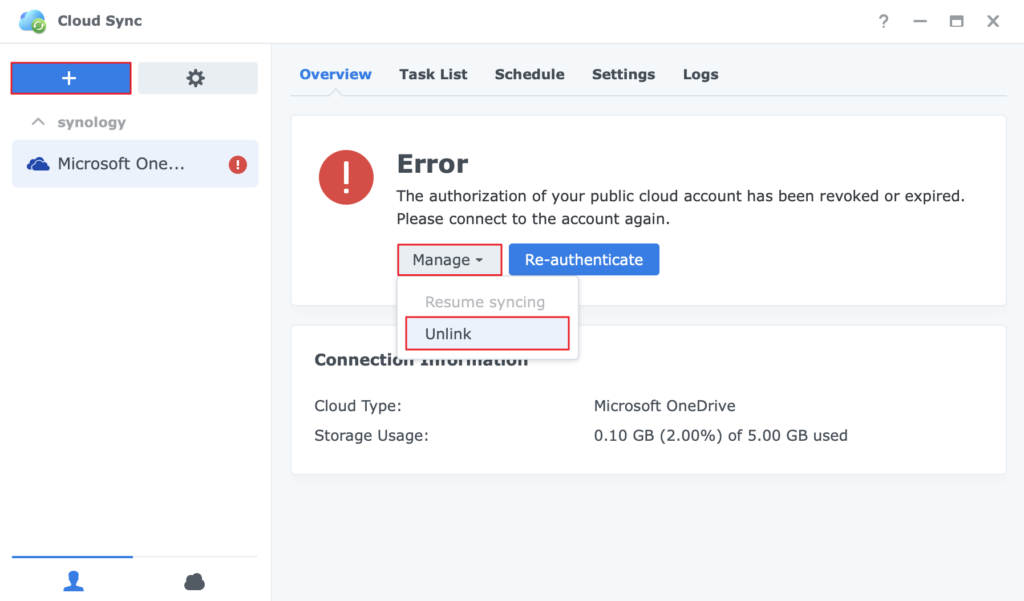1024x601 pixels.
Task: View the Logs tab
Action: (700, 74)
